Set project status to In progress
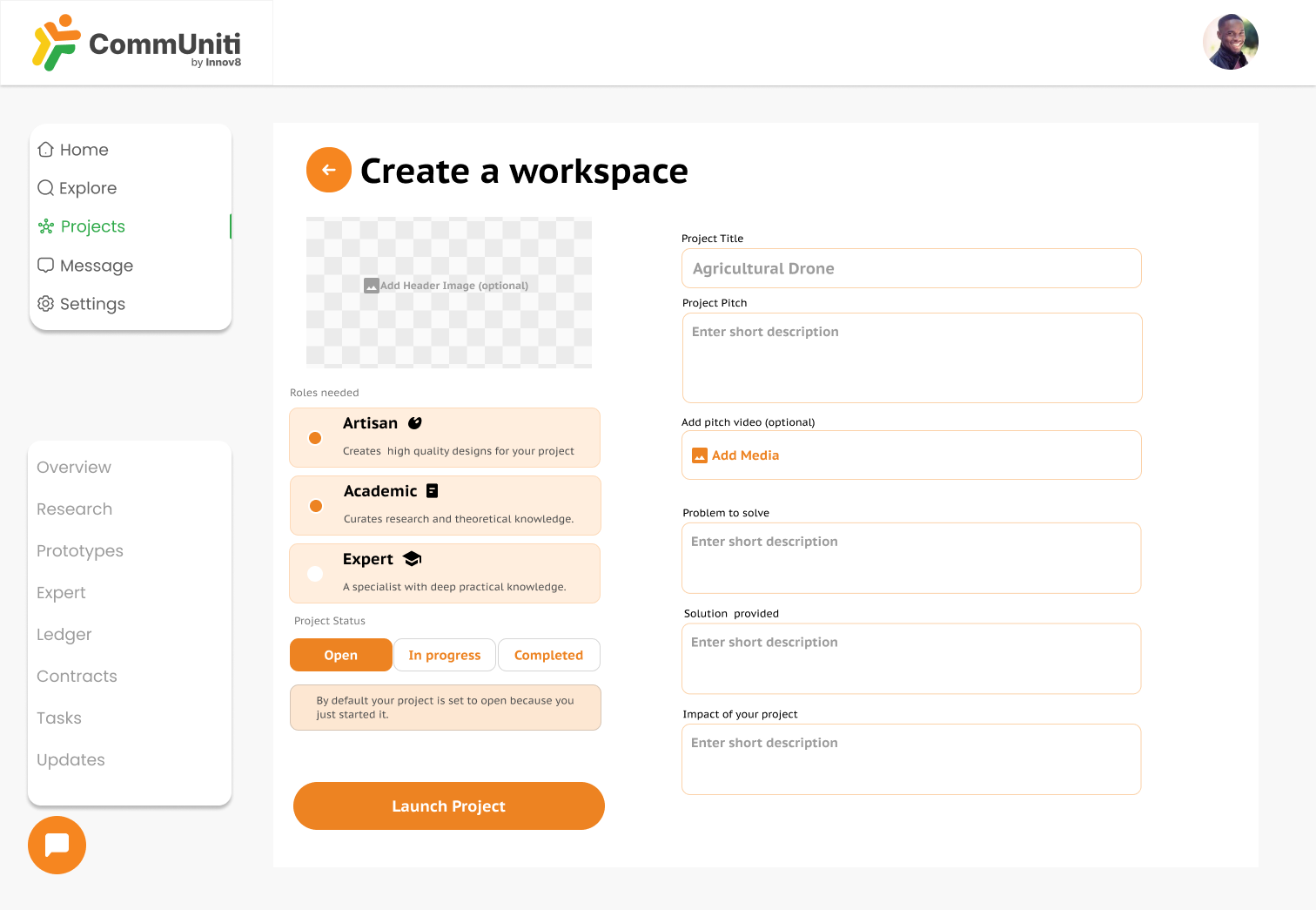This screenshot has width=1316, height=910. 444,655
